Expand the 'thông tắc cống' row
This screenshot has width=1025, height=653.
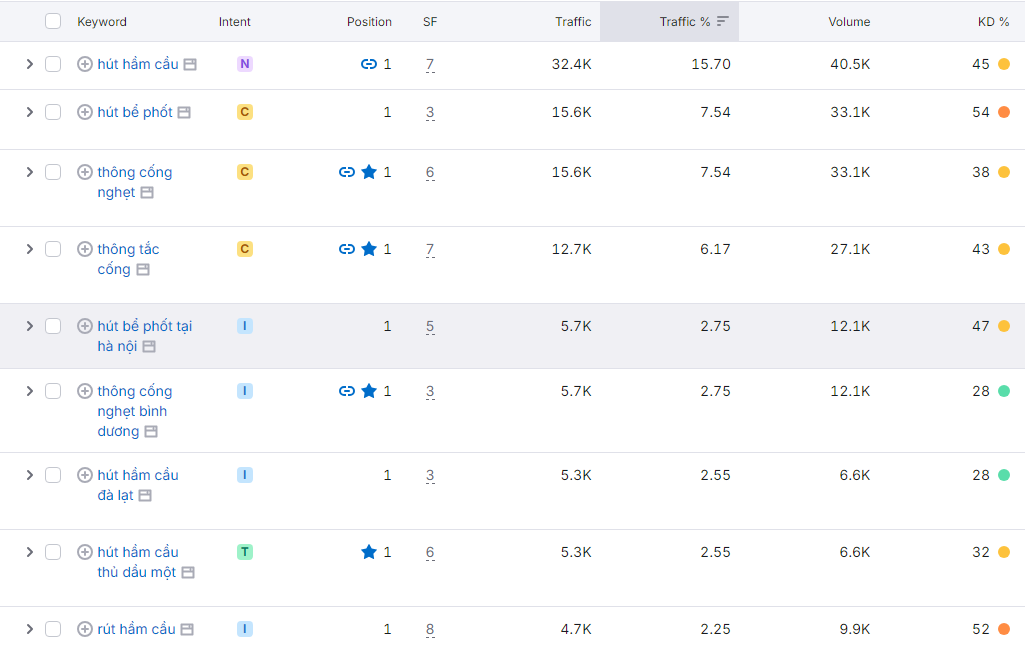tap(29, 249)
